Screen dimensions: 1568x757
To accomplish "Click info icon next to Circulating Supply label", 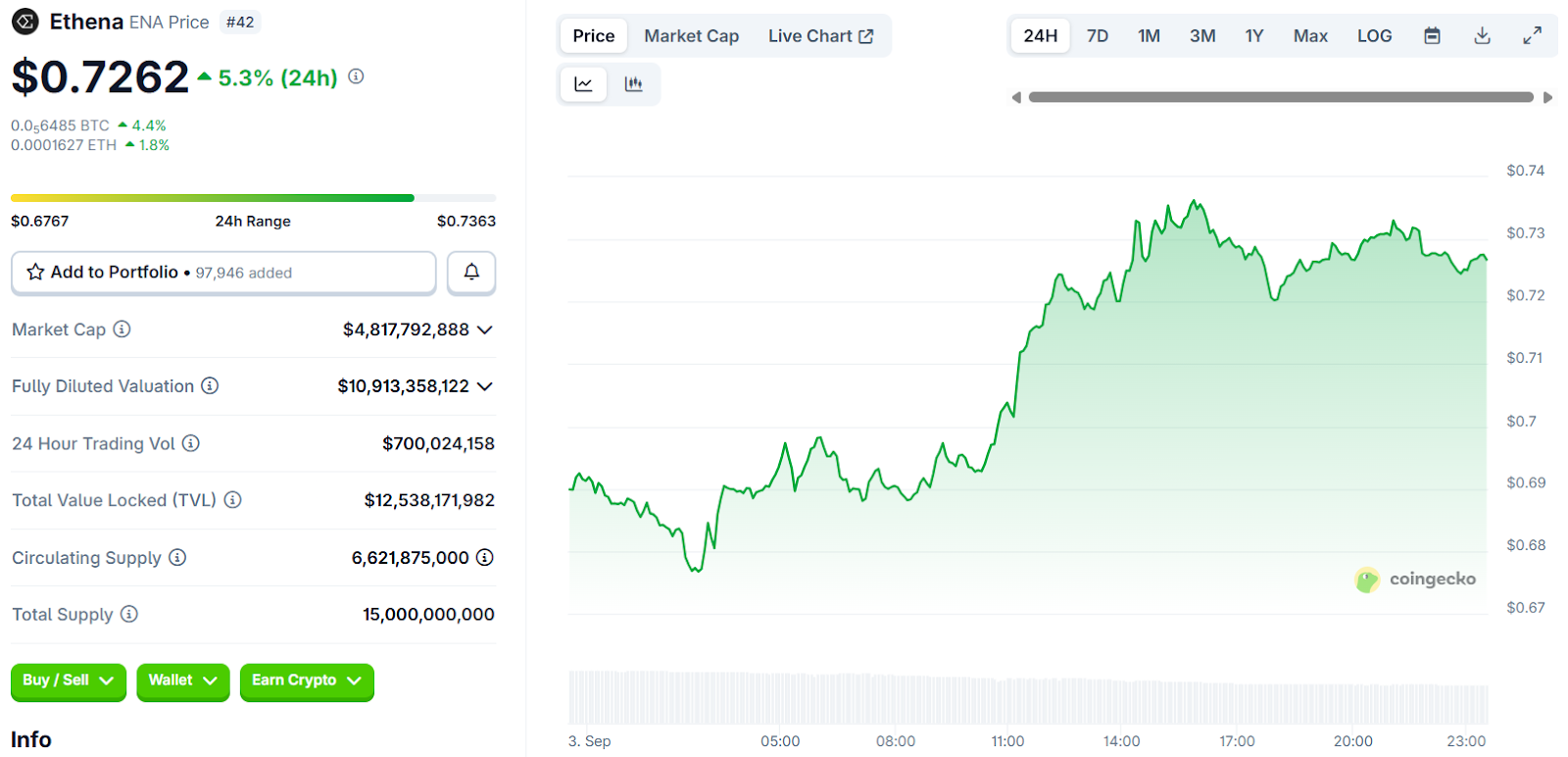I will pyautogui.click(x=177, y=558).
